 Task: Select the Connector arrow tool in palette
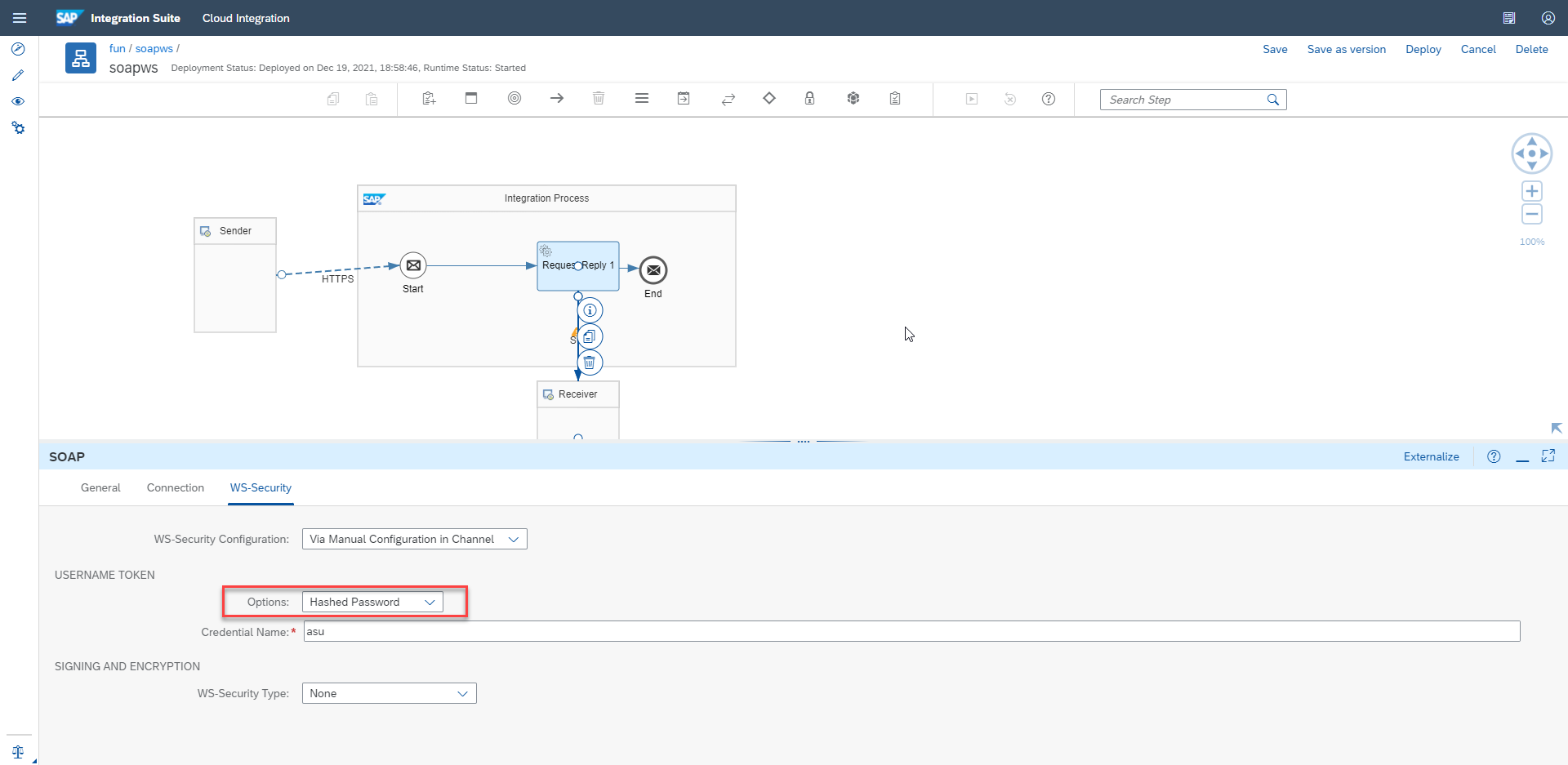tap(557, 99)
